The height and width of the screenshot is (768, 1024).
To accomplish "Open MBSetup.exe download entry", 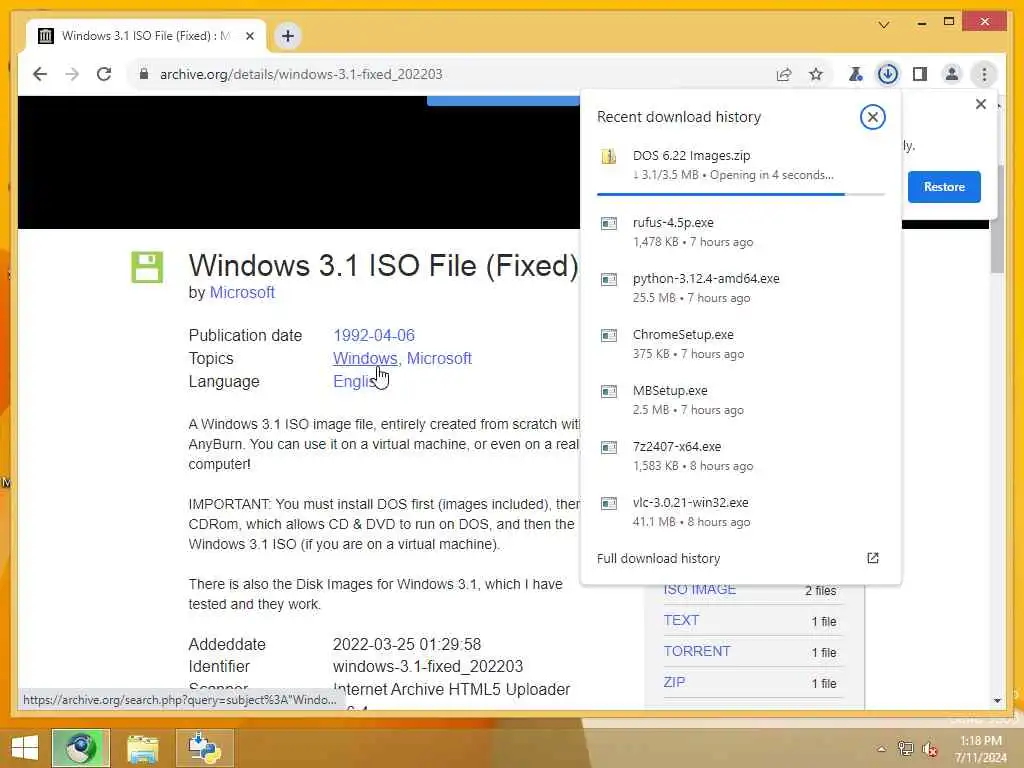I will point(740,400).
